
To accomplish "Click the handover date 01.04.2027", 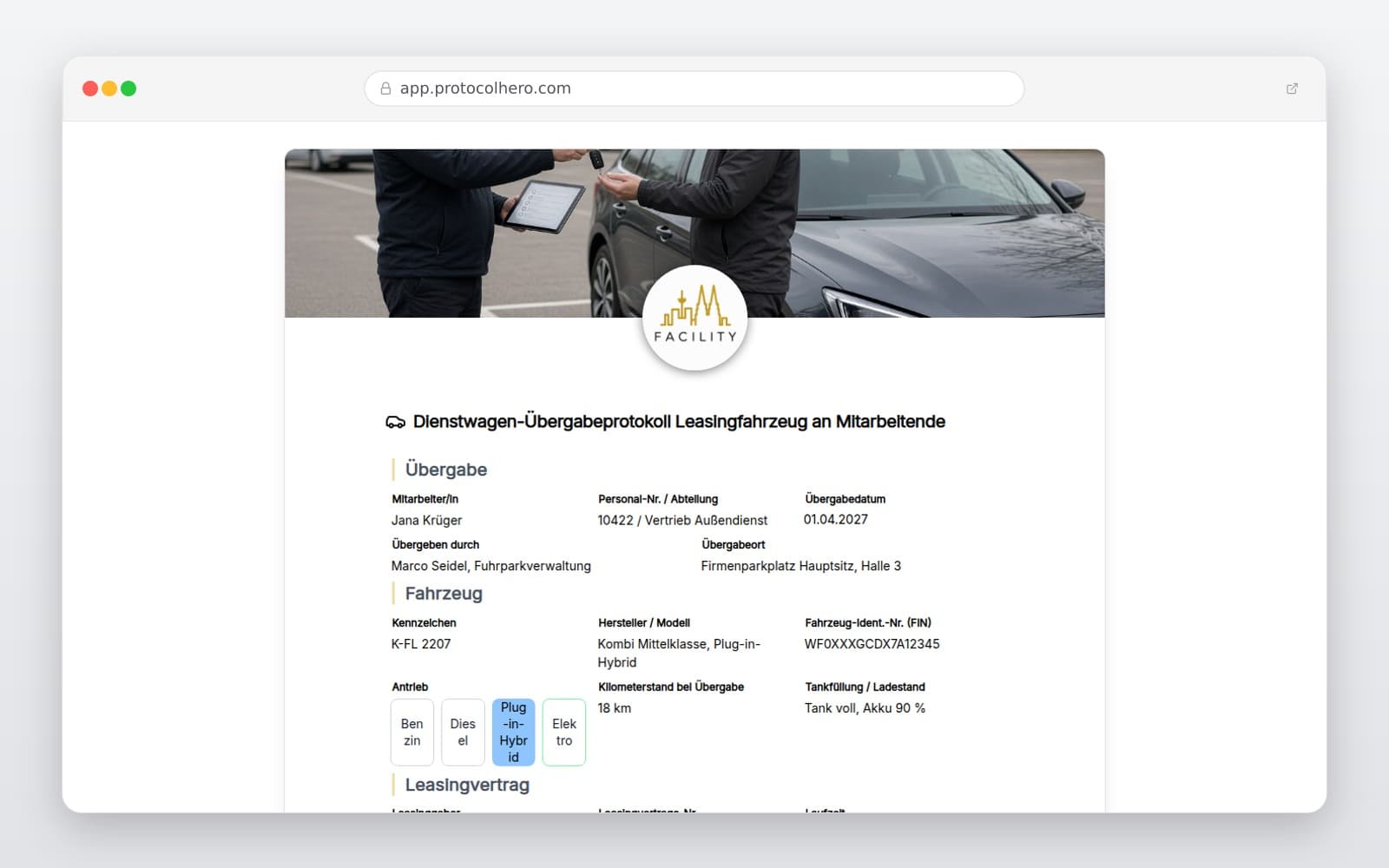I will (836, 519).
